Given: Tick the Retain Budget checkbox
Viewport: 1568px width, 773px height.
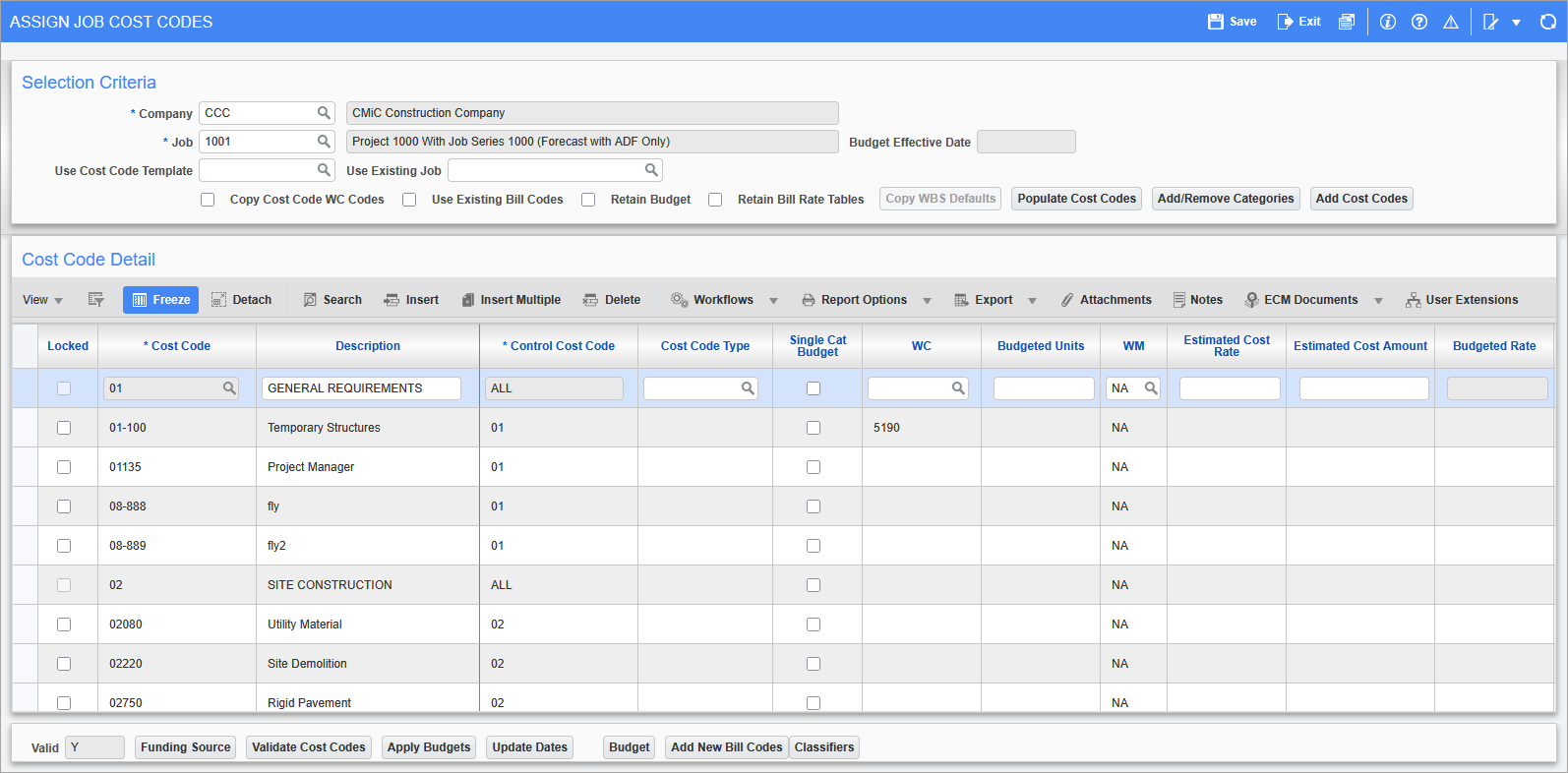Looking at the screenshot, I should [x=588, y=200].
